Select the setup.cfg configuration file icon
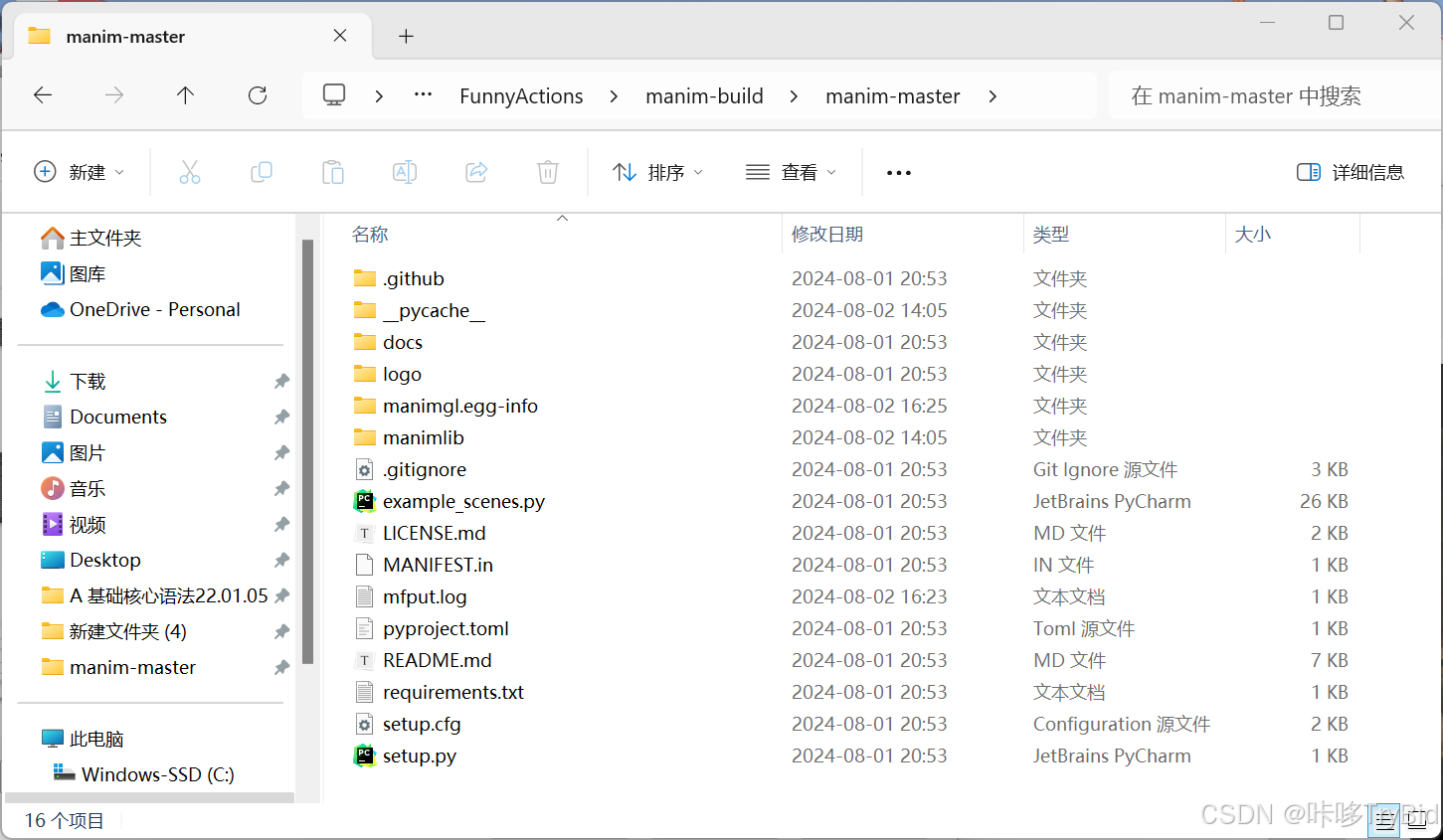The width and height of the screenshot is (1443, 840). point(365,724)
